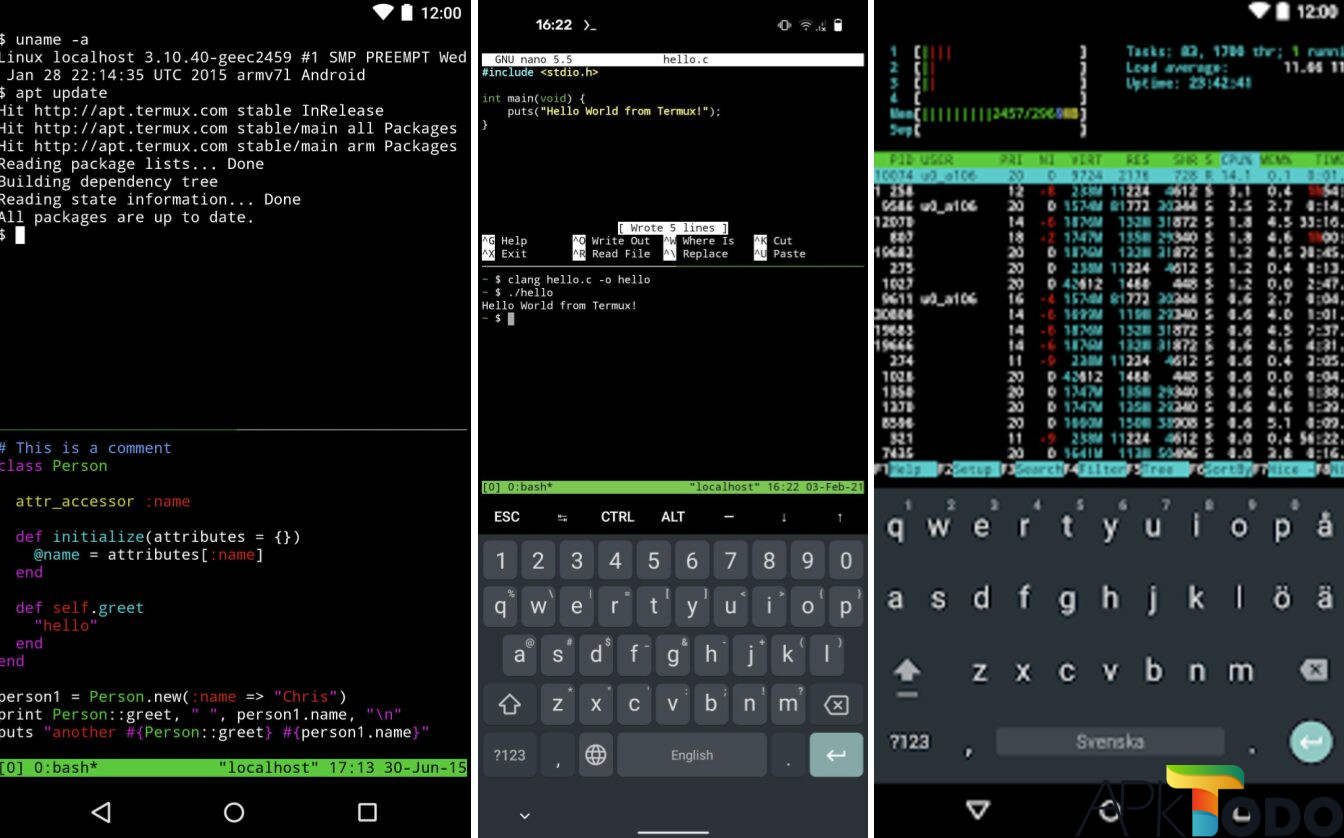Switch to symbols with ?123 on the Svenska keyboard

909,742
